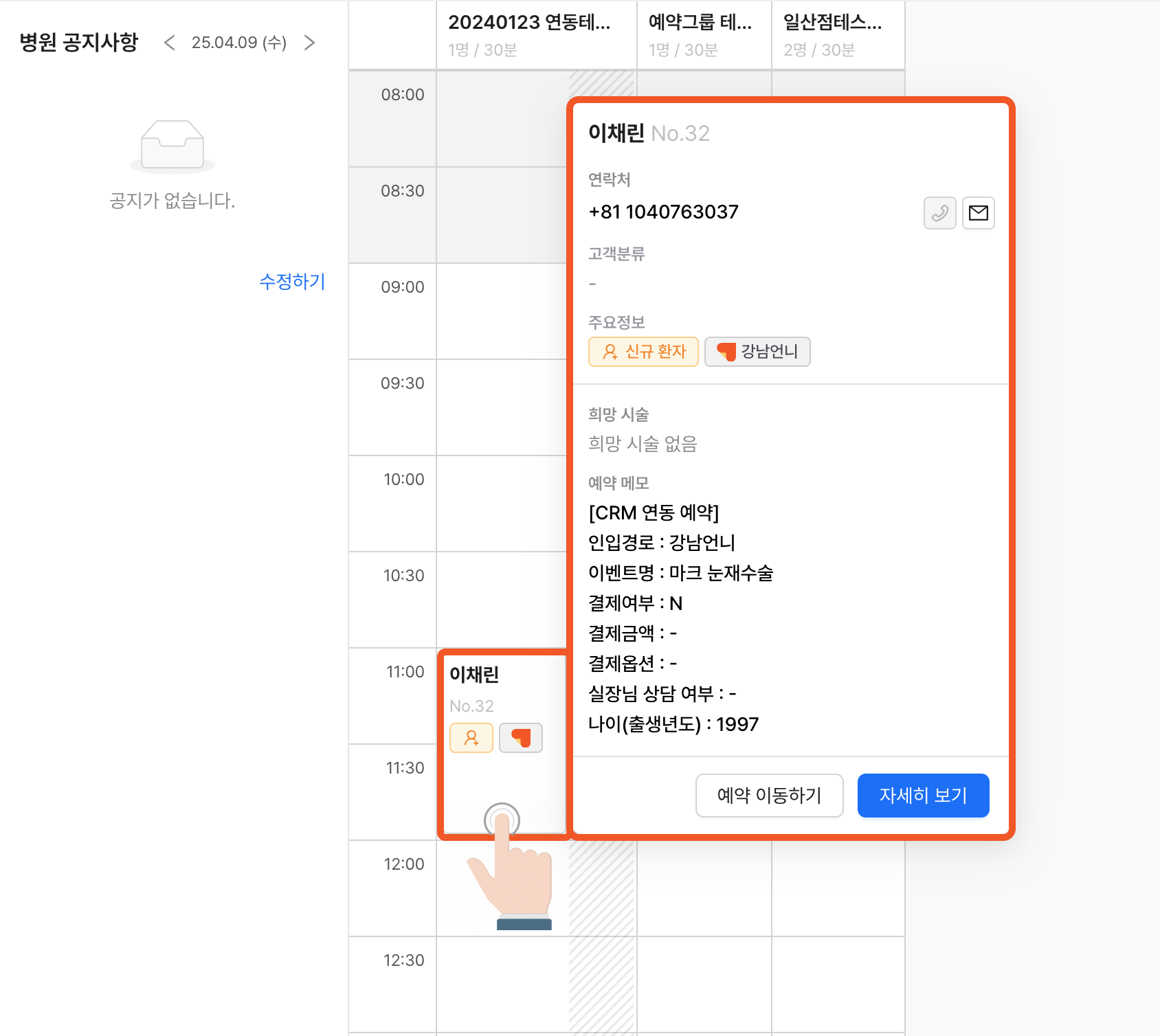Click the 자세히 보기 button
The height and width of the screenshot is (1036, 1160).
point(923,796)
